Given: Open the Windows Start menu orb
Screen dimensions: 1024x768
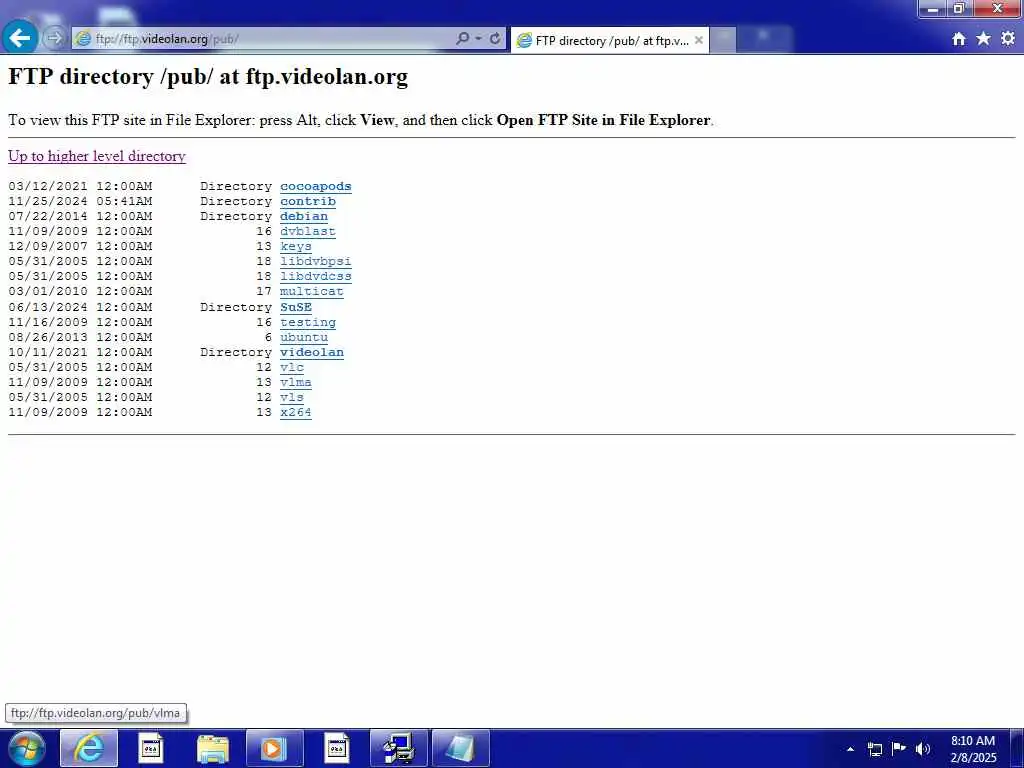Looking at the screenshot, I should point(26,748).
